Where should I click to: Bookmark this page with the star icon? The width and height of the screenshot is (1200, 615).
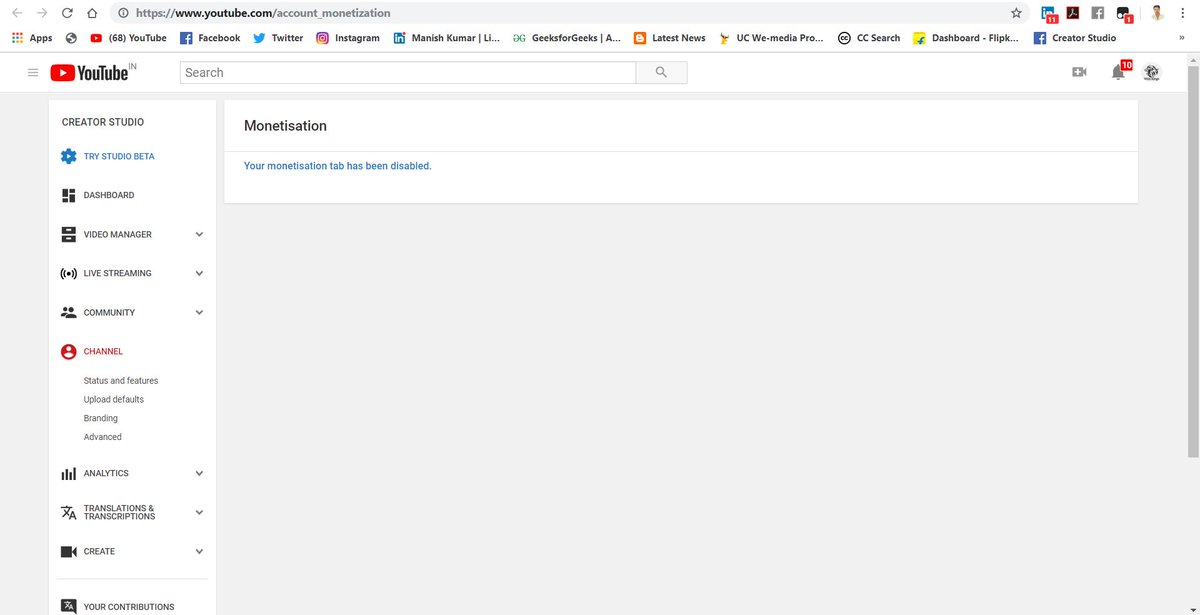coord(1016,13)
